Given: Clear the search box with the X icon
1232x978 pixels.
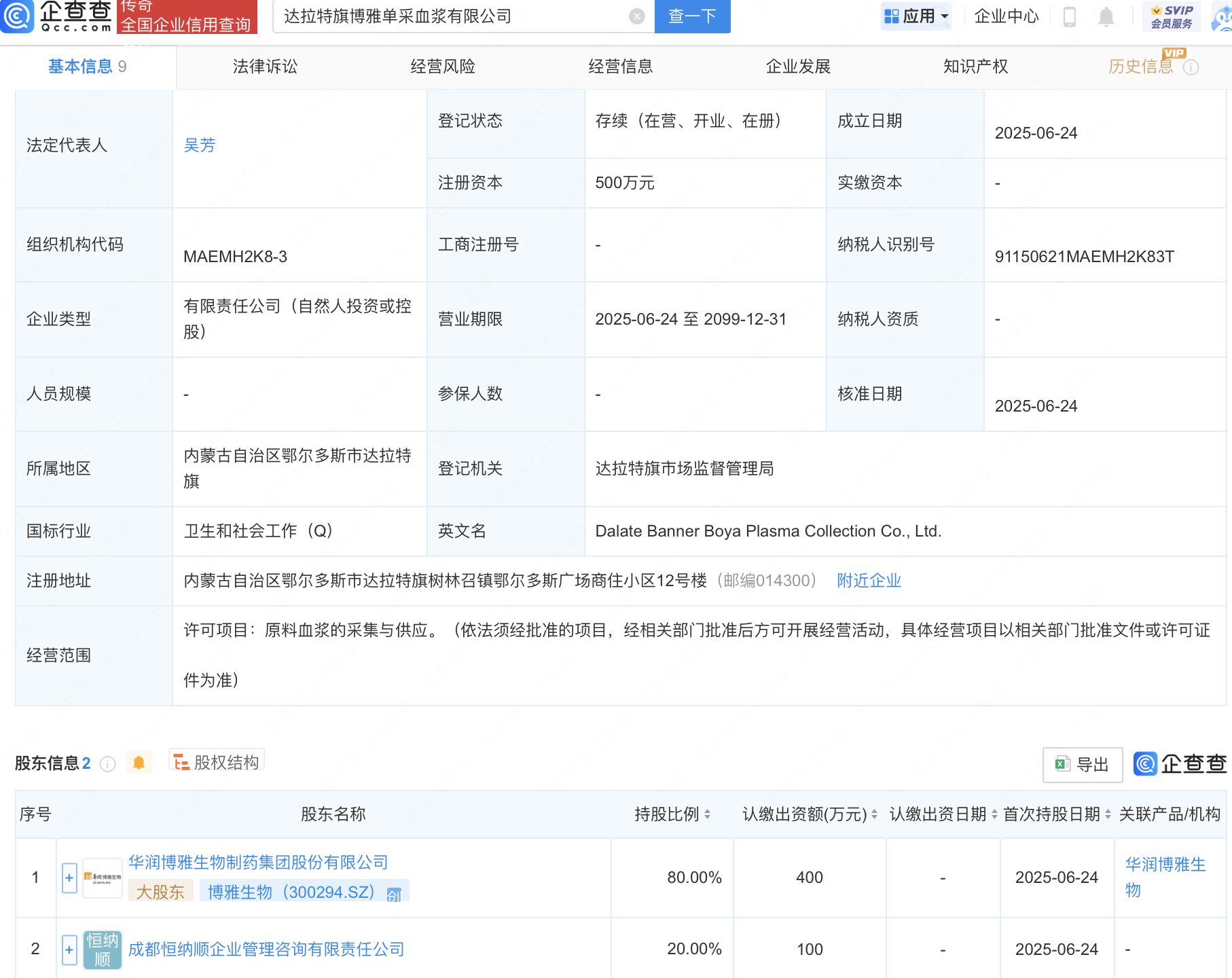Looking at the screenshot, I should point(636,16).
